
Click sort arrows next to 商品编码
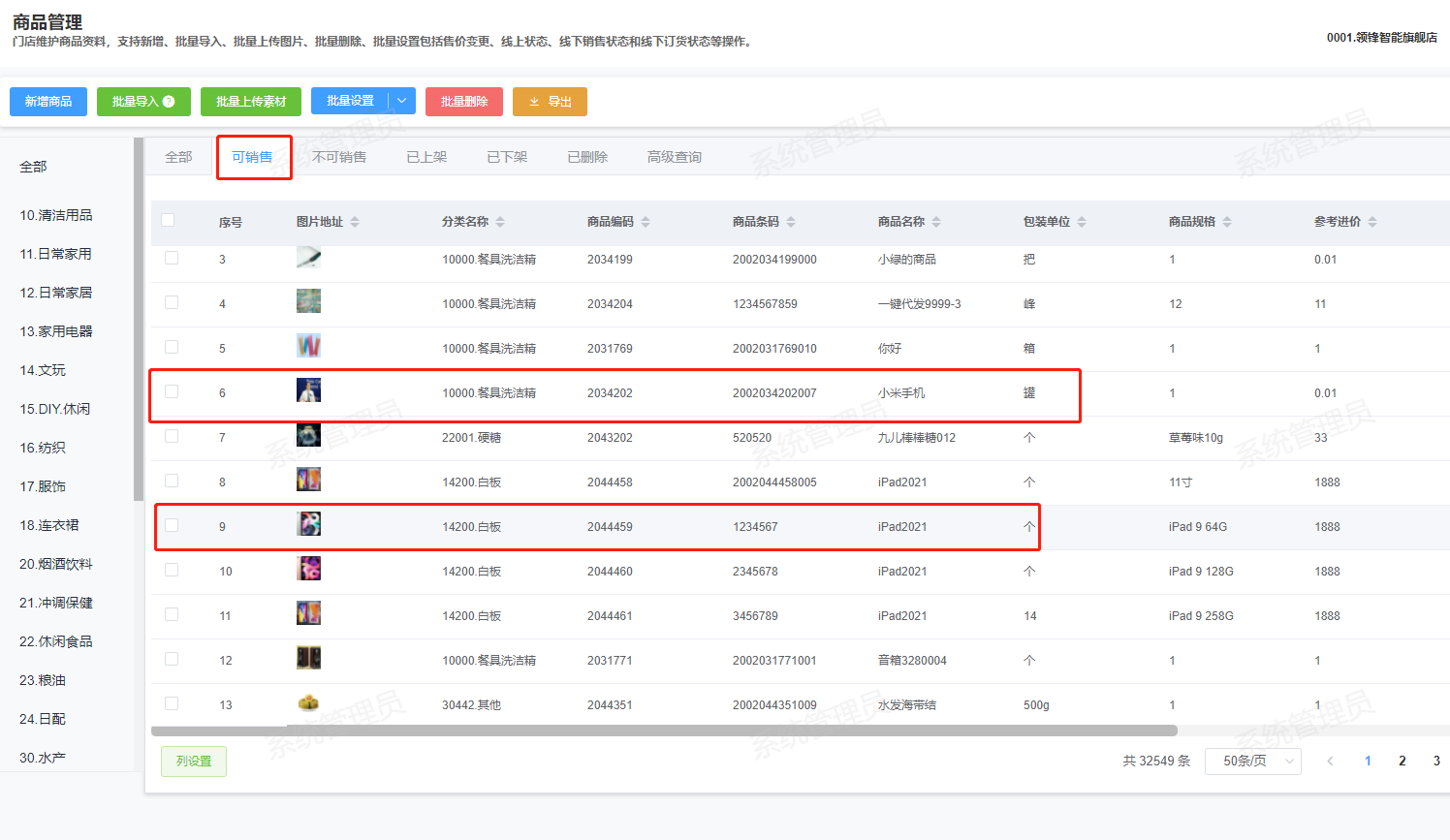coord(646,222)
